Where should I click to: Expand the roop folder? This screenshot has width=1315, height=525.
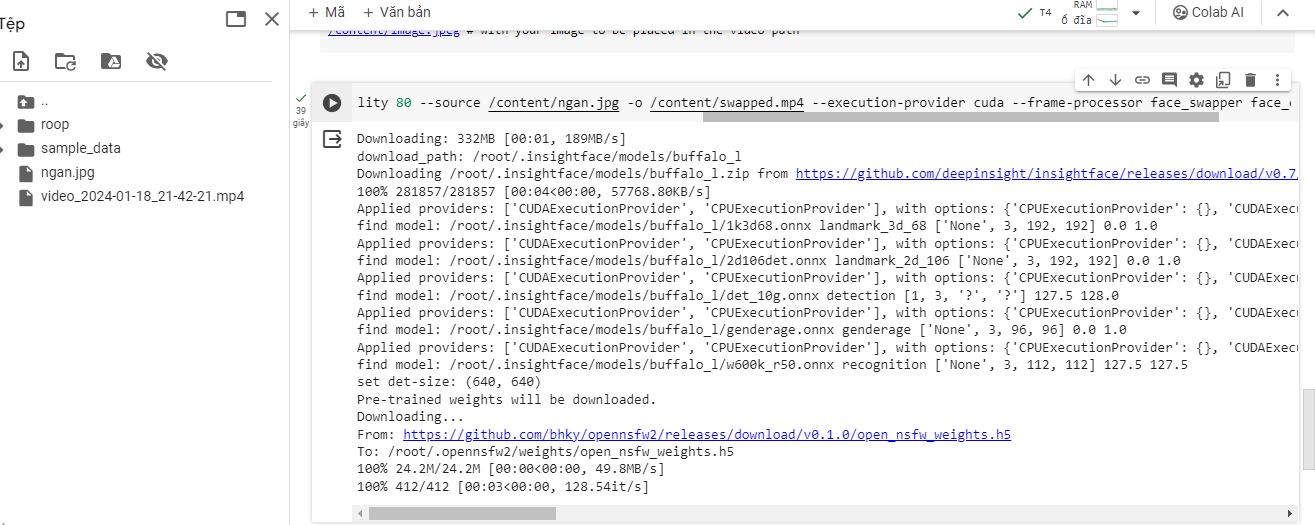[4, 125]
